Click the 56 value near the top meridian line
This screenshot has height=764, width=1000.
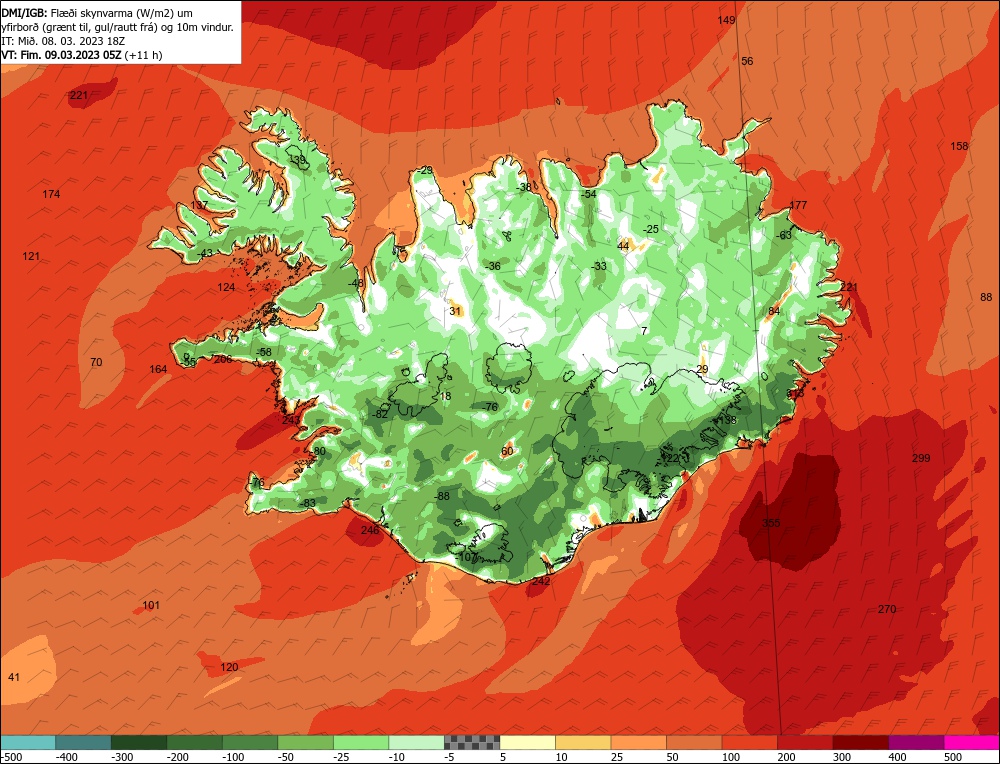pos(747,61)
